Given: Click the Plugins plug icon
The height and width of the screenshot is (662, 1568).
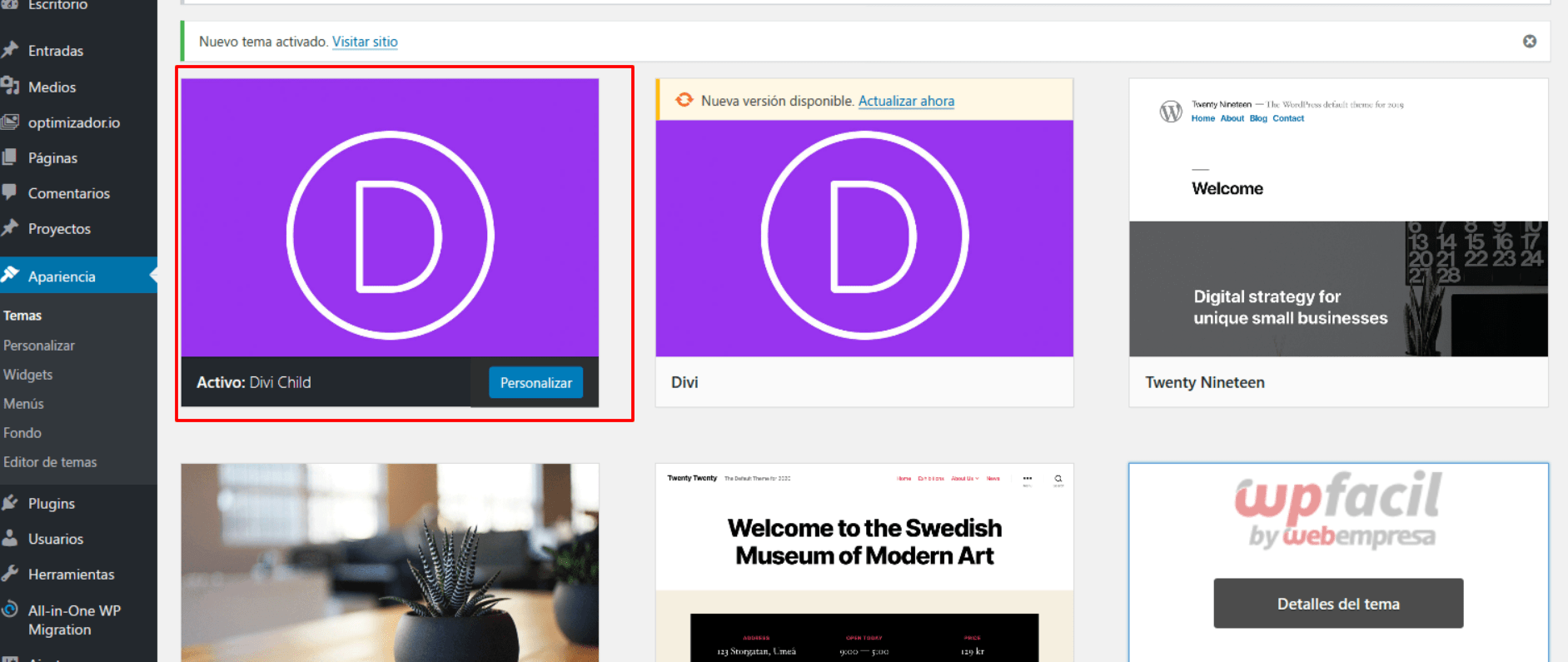Looking at the screenshot, I should [10, 502].
